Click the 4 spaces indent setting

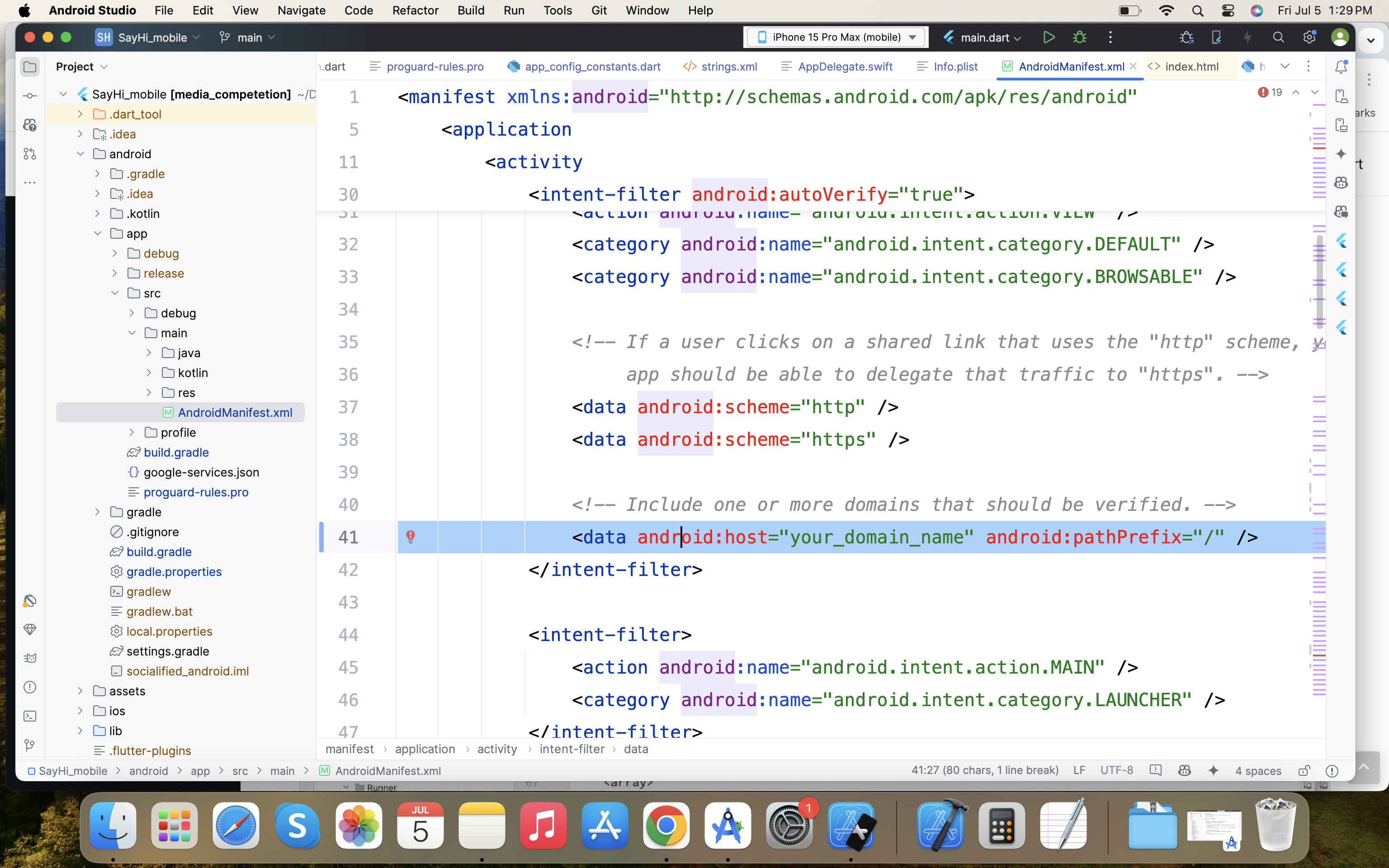tap(1258, 770)
